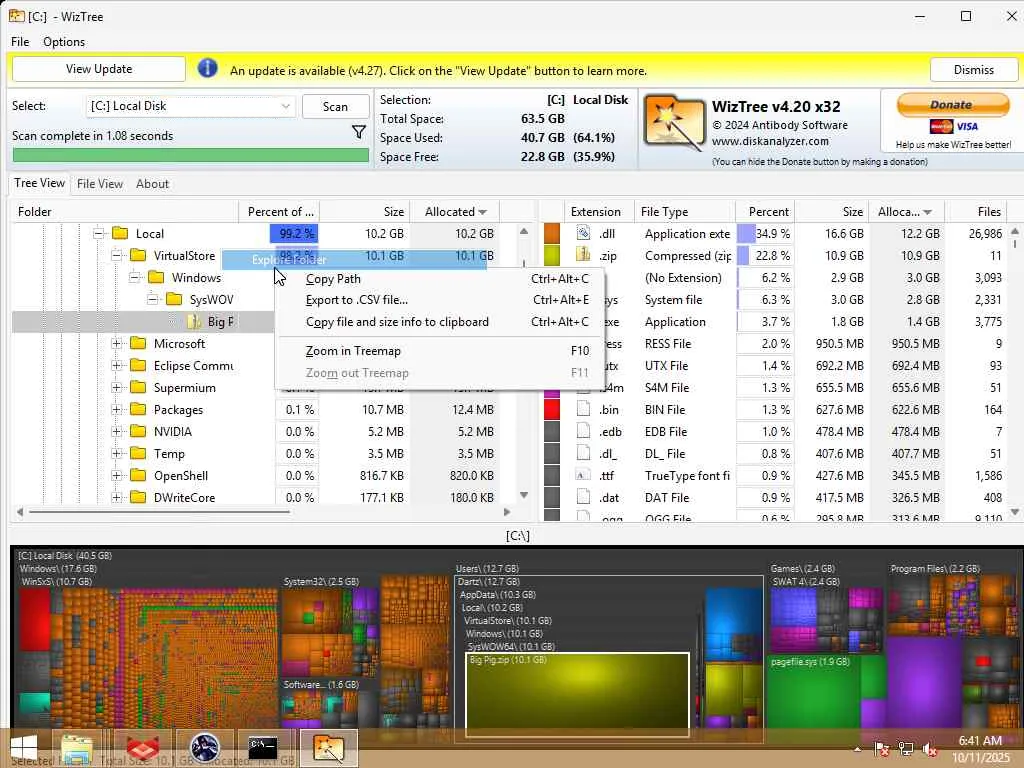
Task: Click the red app icon on taskbar
Action: [x=142, y=747]
